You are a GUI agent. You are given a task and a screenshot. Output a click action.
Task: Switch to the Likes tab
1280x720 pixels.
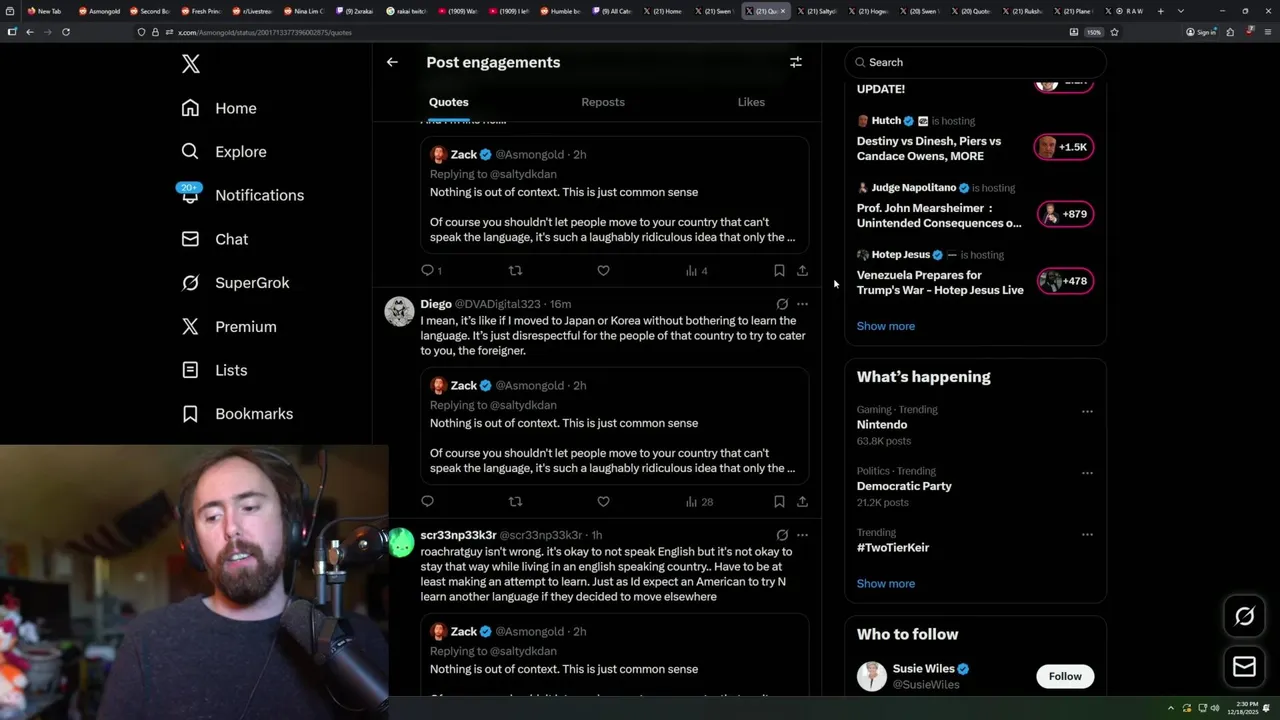(x=751, y=102)
